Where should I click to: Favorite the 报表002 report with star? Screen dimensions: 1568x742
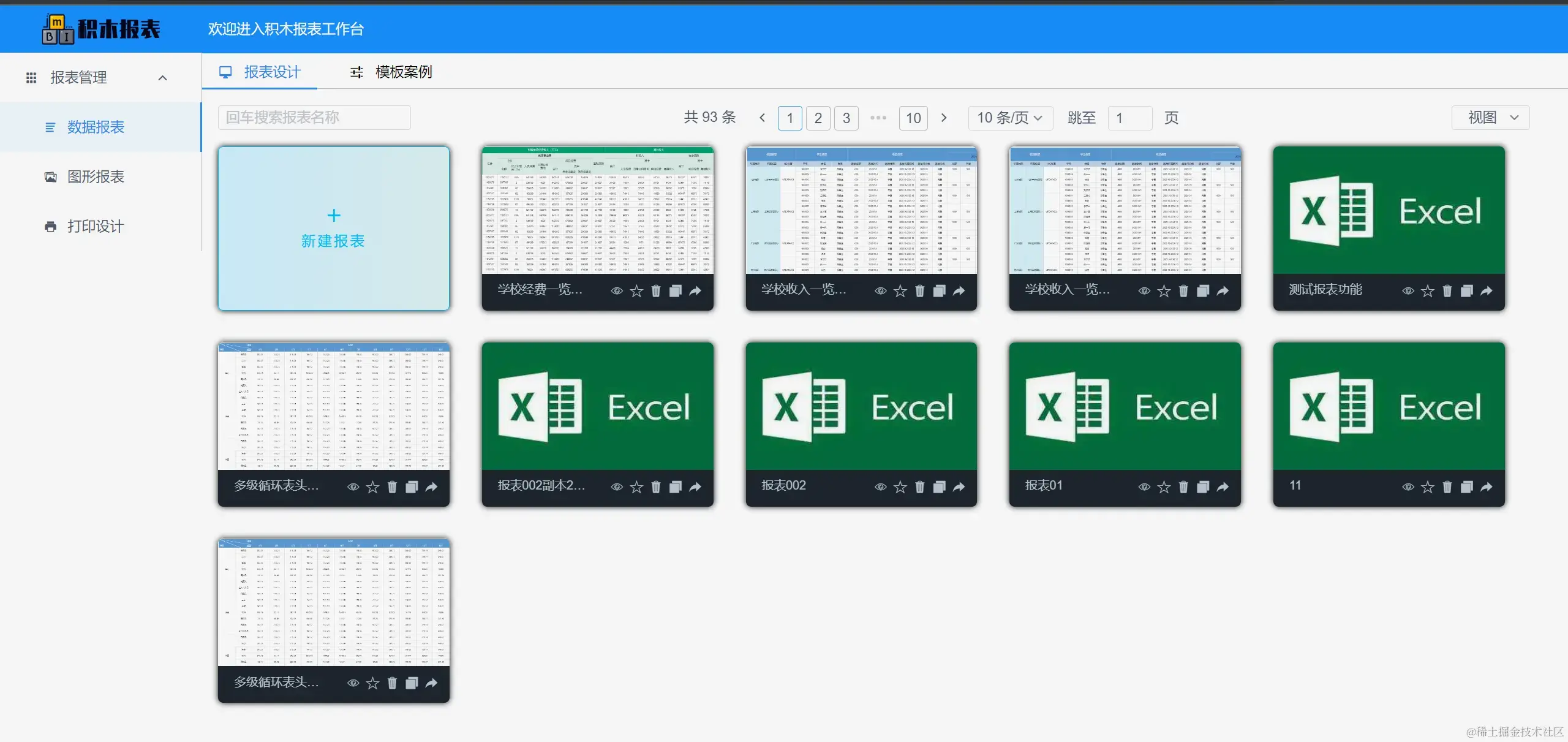coord(900,487)
